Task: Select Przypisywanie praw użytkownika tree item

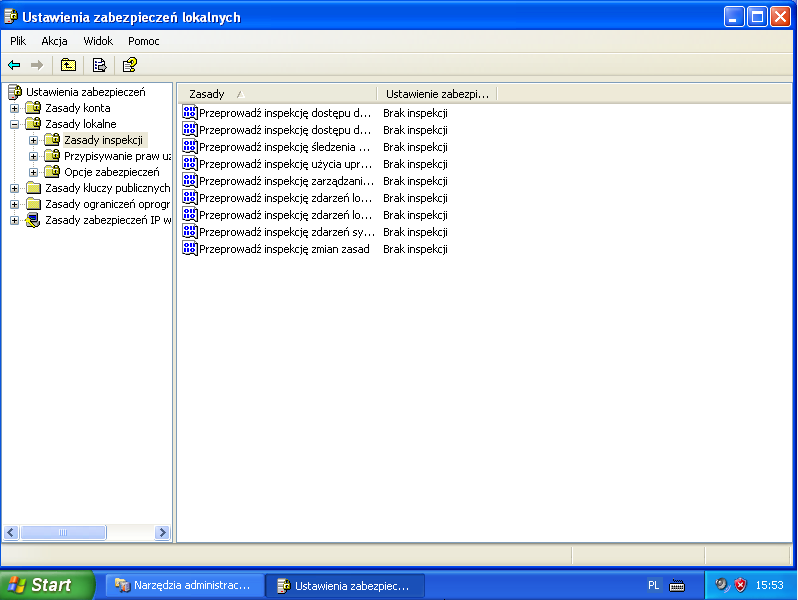Action: coord(117,156)
